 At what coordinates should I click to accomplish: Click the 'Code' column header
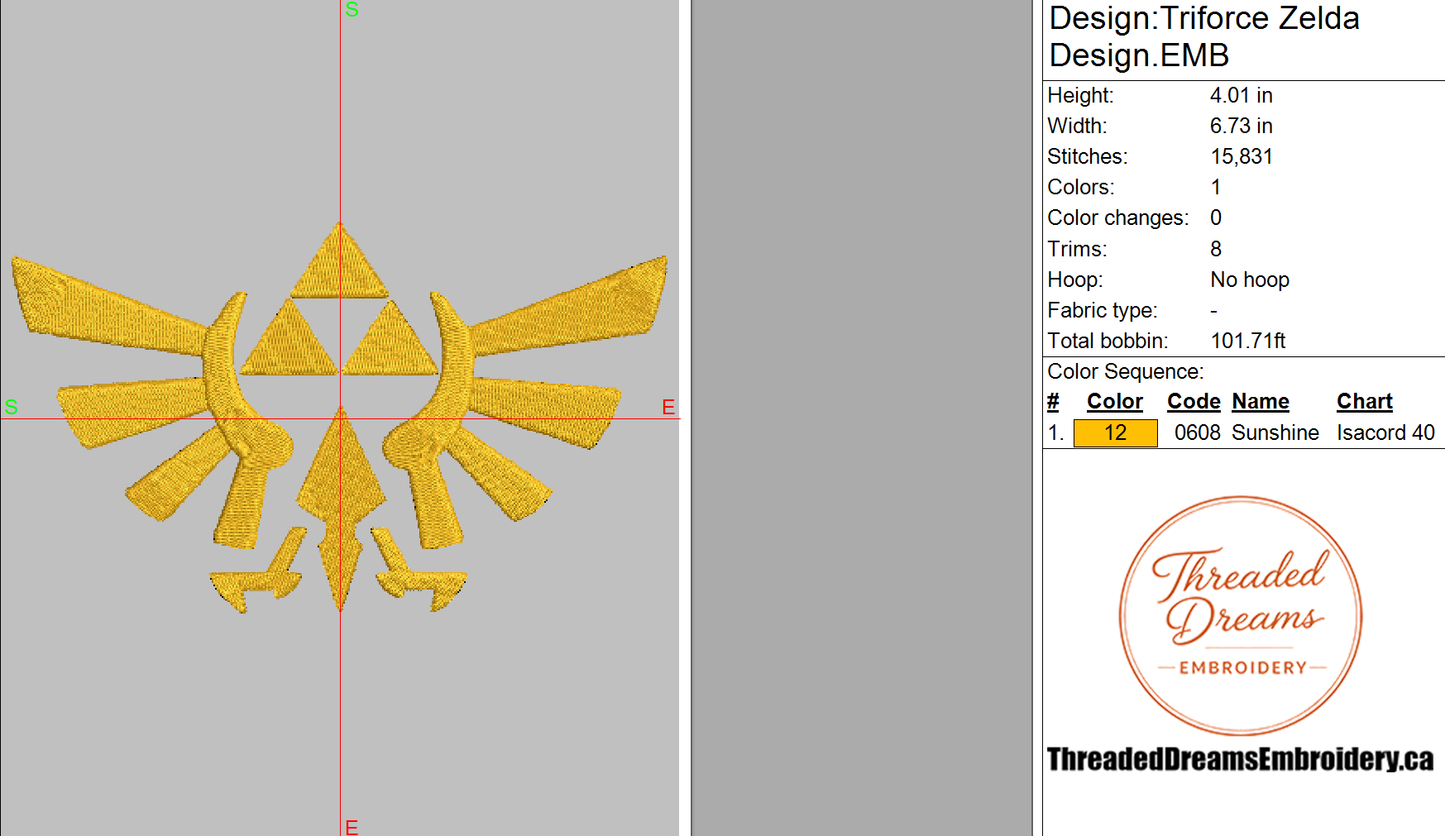[1194, 402]
